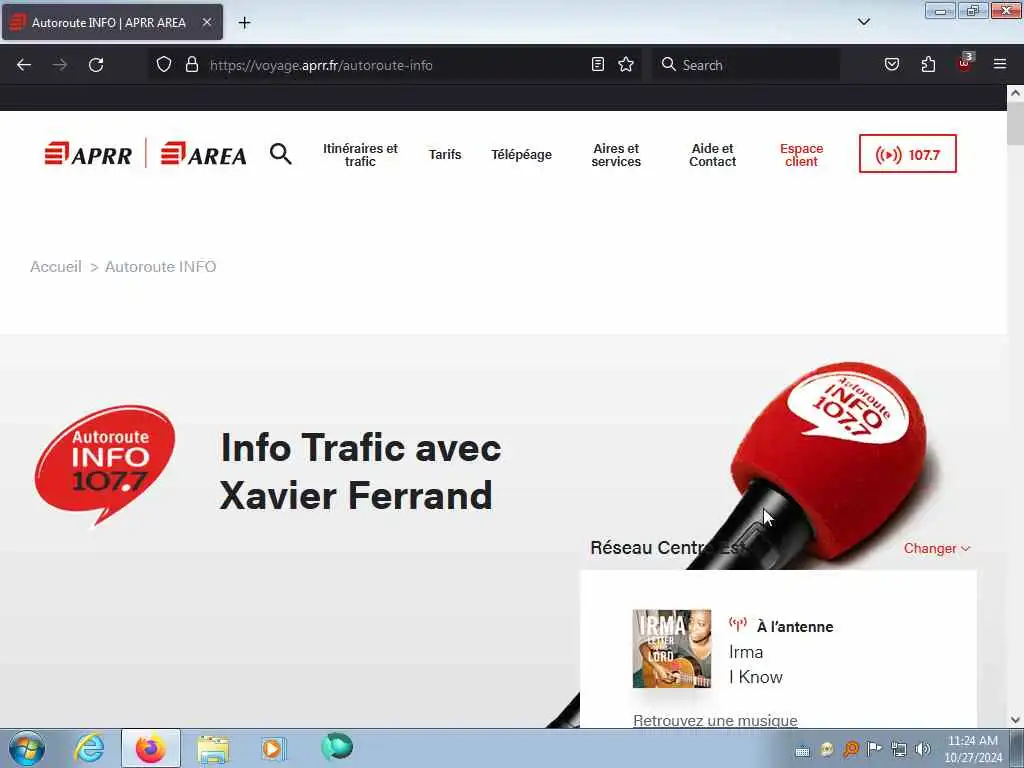Click the AREA logo
The height and width of the screenshot is (768, 1024).
[204, 154]
